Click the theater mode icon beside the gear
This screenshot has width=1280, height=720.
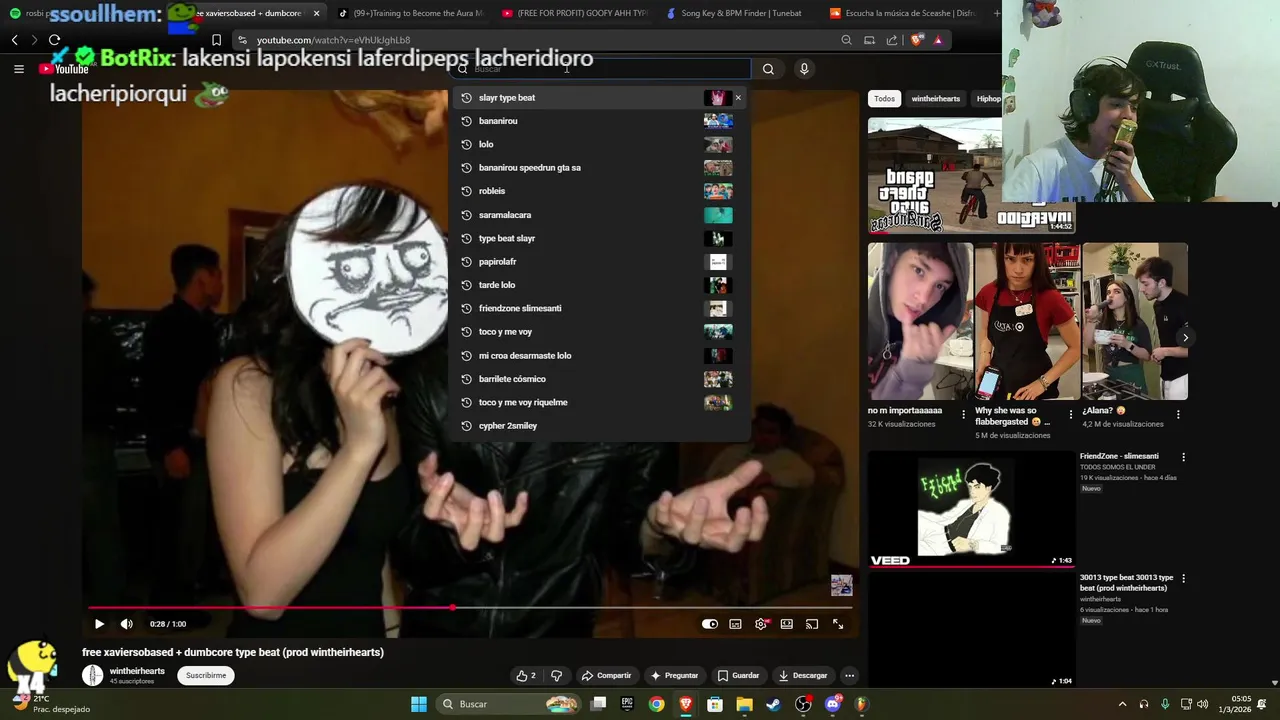[x=787, y=624]
